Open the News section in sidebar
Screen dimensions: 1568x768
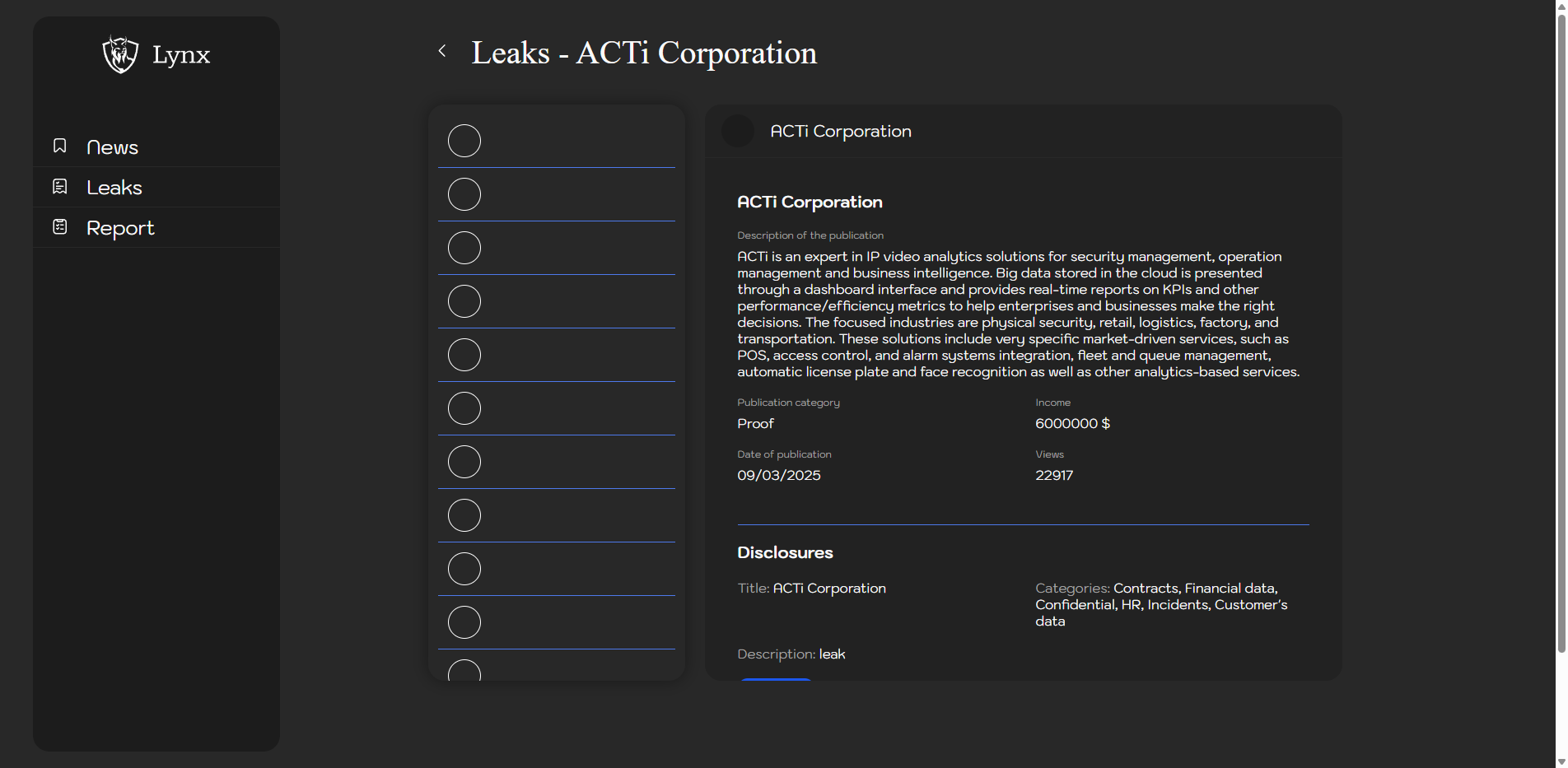pos(113,147)
